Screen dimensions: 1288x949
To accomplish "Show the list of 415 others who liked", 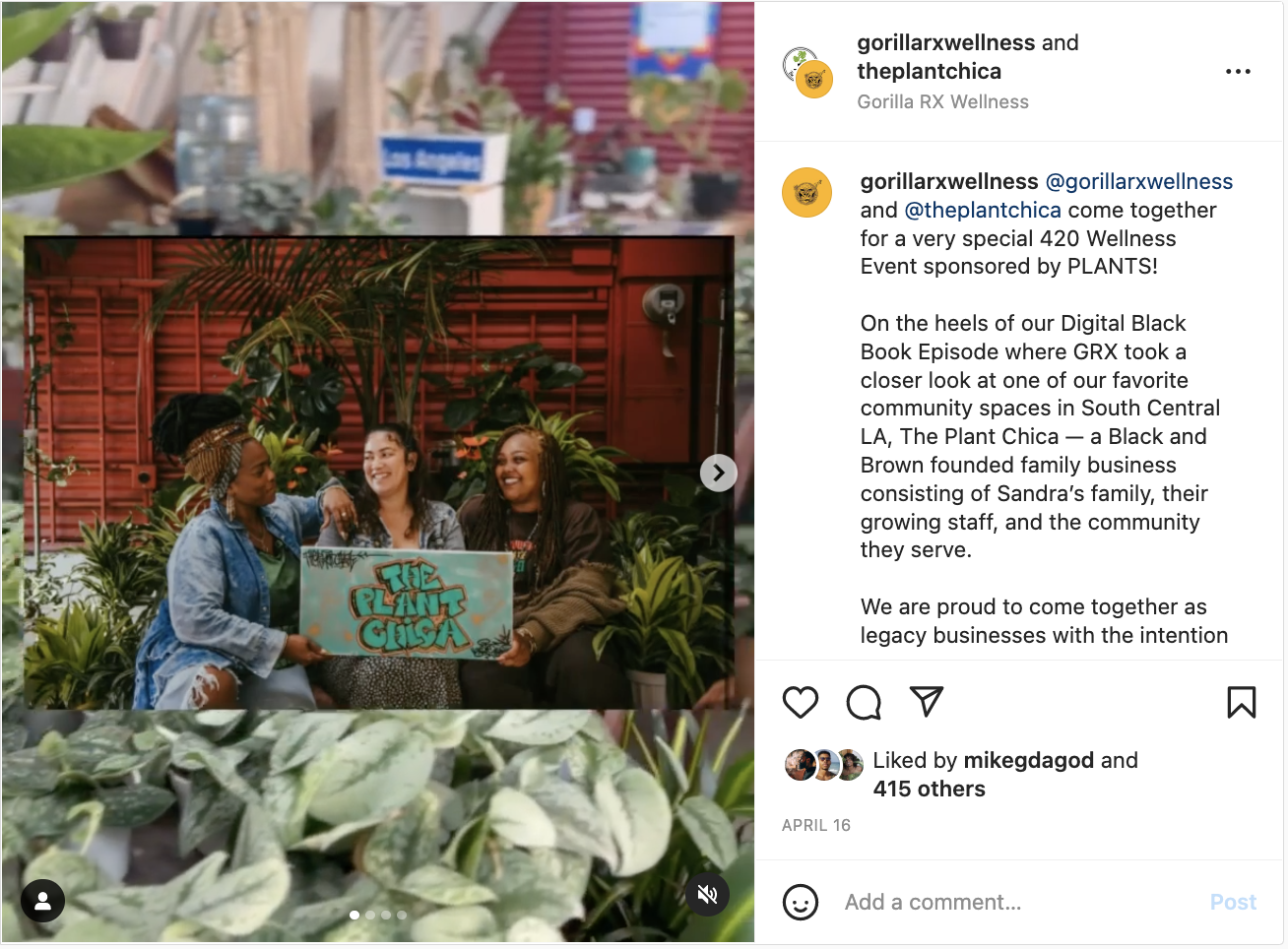I will tap(929, 789).
